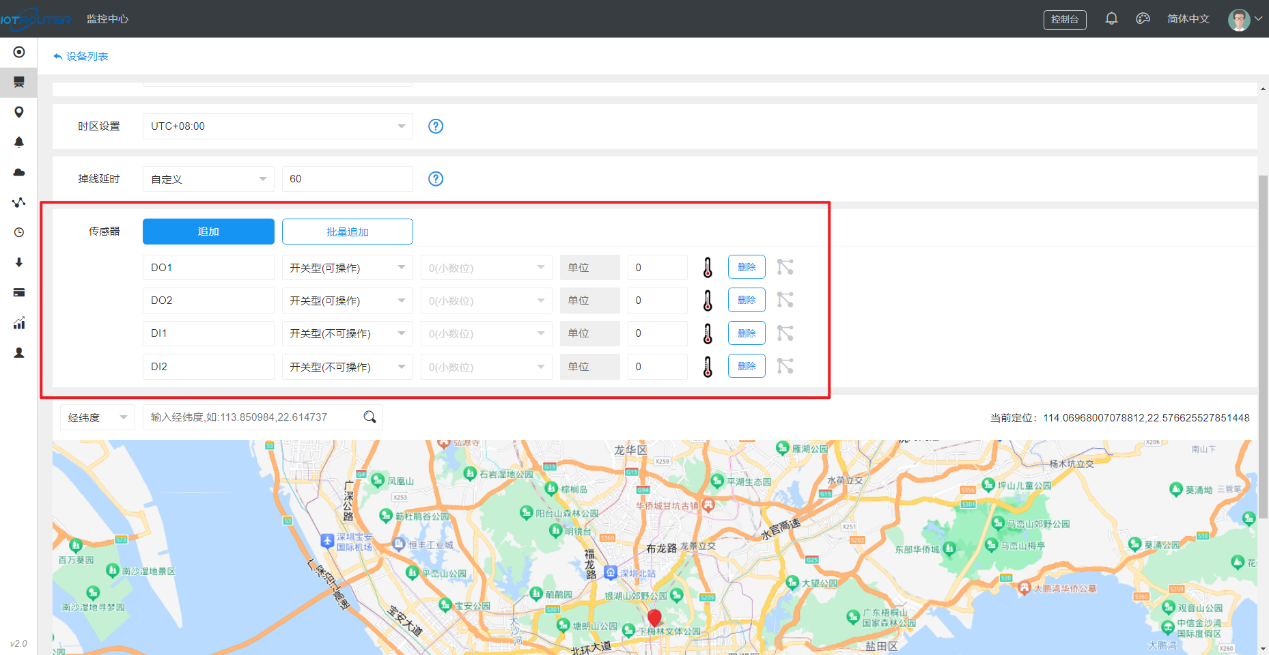Screen dimensions: 1269x655
Task: Open the 自定义 offline delay dropdown
Action: 208,179
